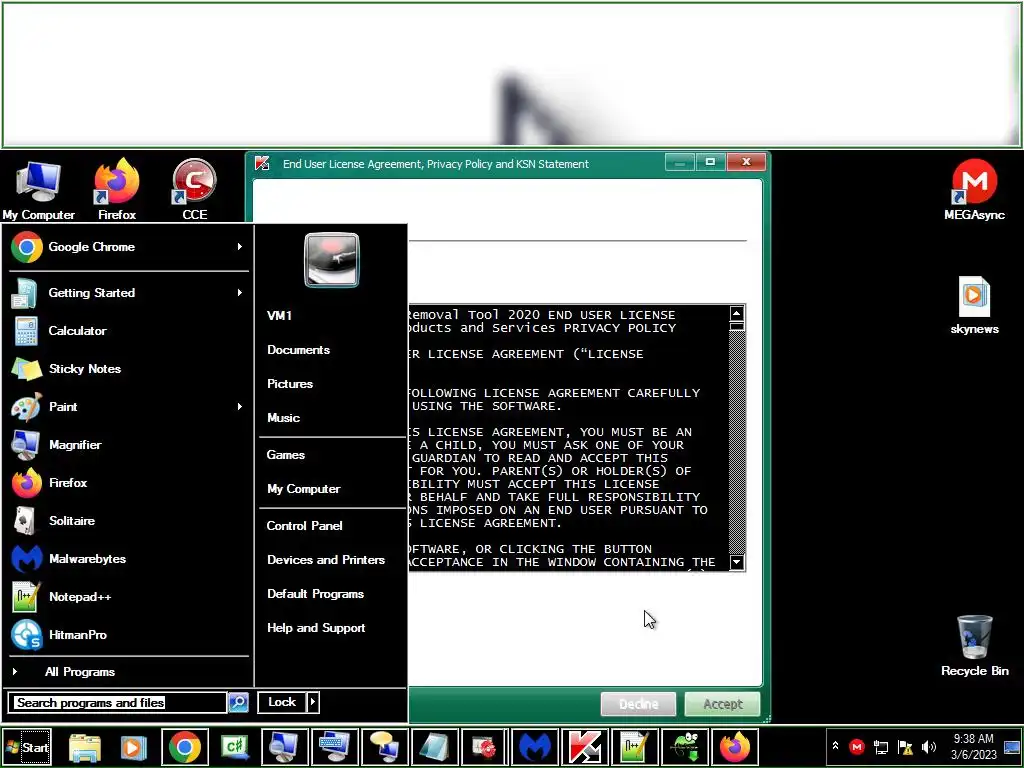Image resolution: width=1024 pixels, height=768 pixels.
Task: Open the on-screen keyboard taskbar icon
Action: 335,747
